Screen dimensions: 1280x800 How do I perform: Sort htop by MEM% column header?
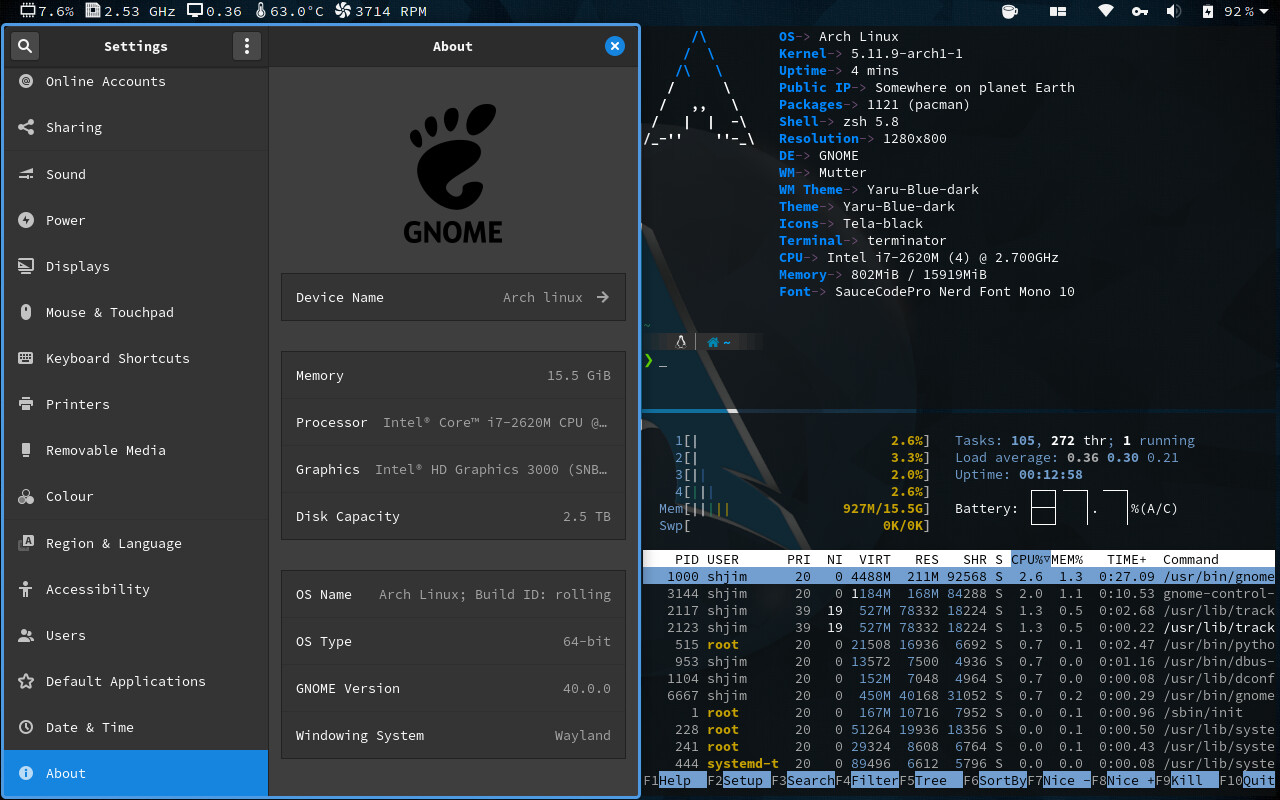[1067, 559]
